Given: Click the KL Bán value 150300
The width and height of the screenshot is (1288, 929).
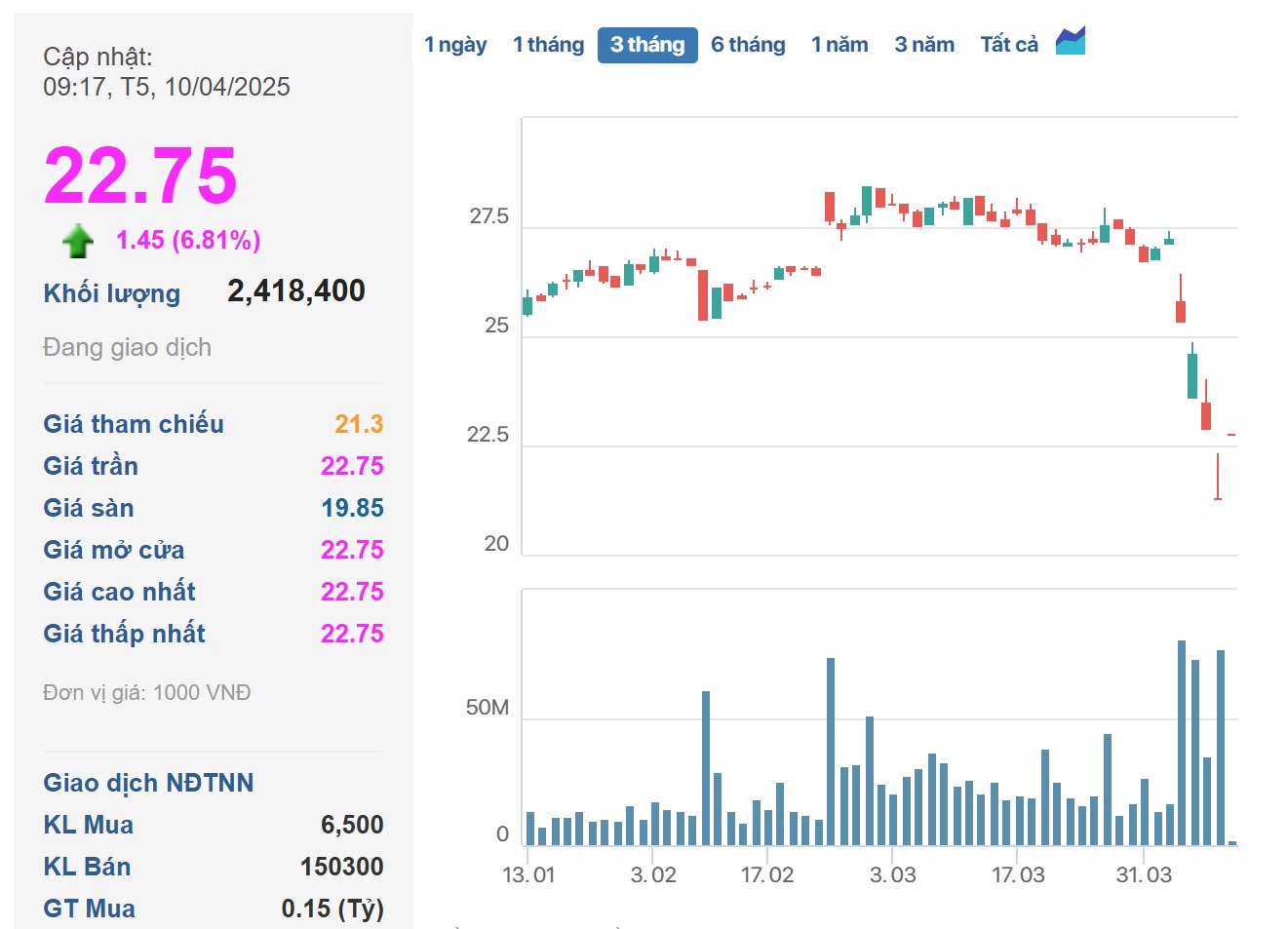Looking at the screenshot, I should click(341, 867).
